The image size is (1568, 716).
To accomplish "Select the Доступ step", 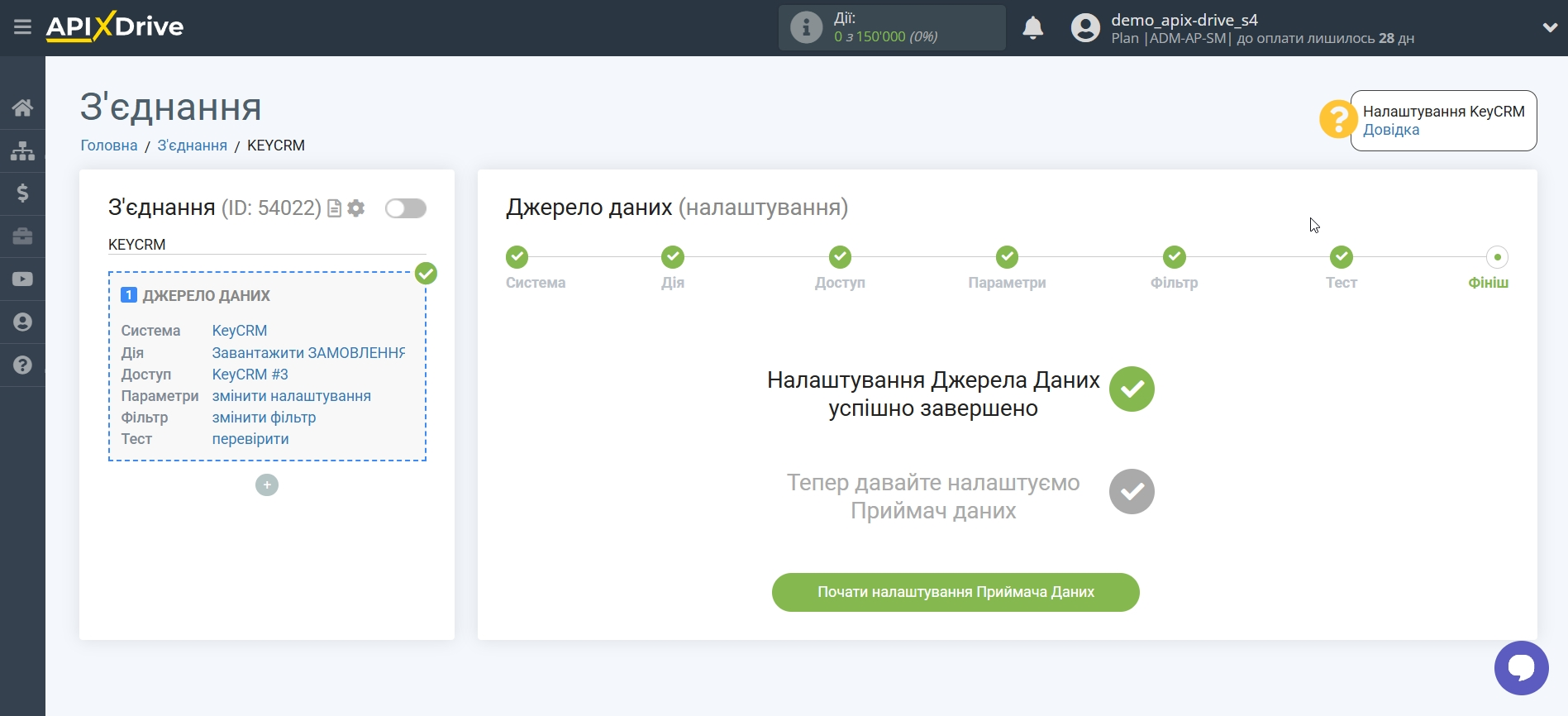I will [841, 257].
